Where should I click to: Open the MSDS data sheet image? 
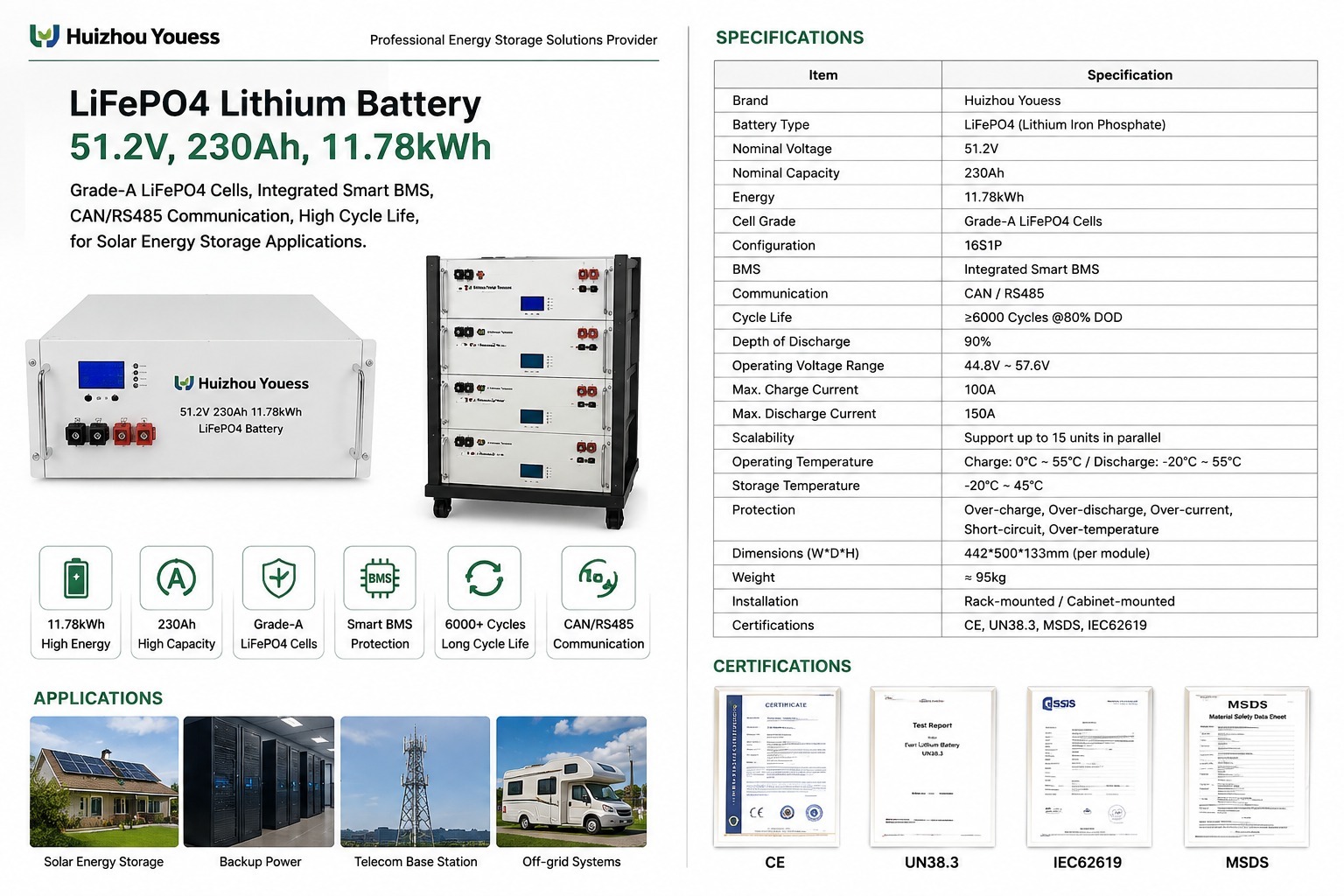pos(1247,766)
